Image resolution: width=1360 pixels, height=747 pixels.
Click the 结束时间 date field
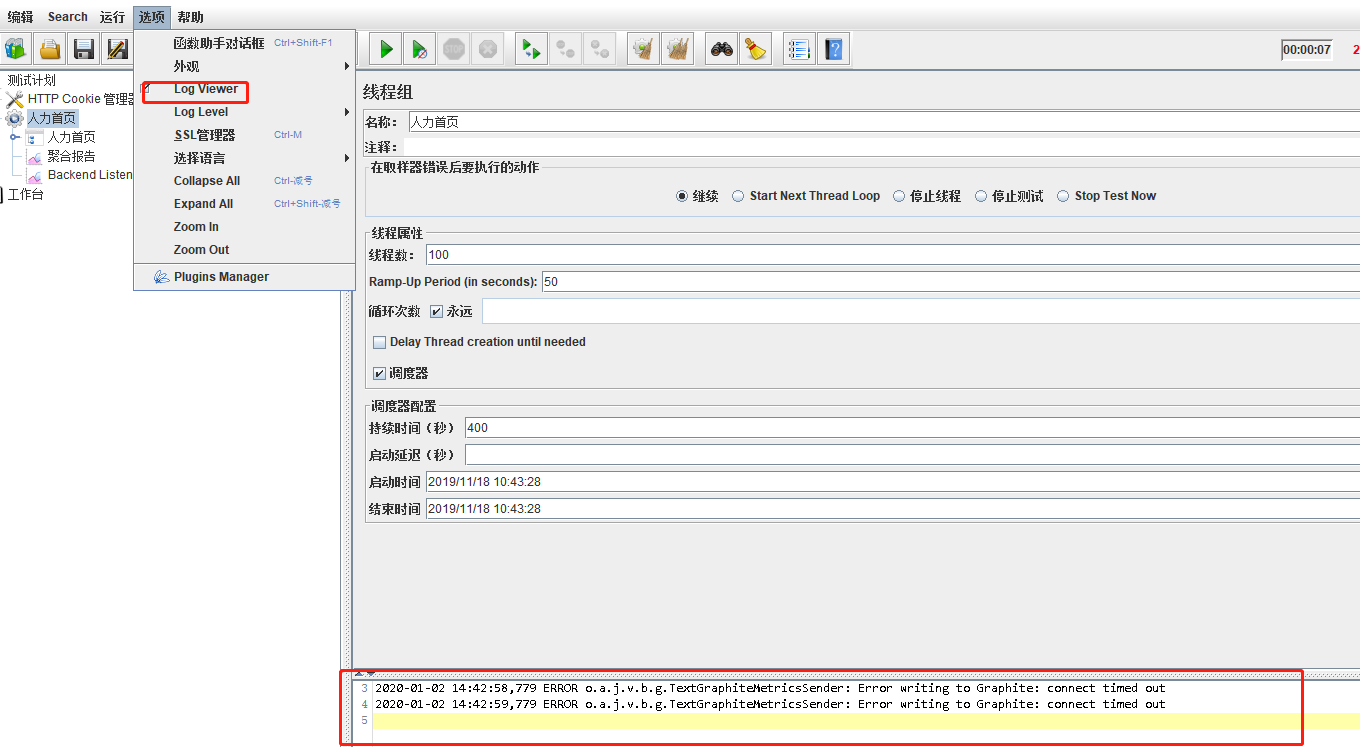tap(893, 509)
